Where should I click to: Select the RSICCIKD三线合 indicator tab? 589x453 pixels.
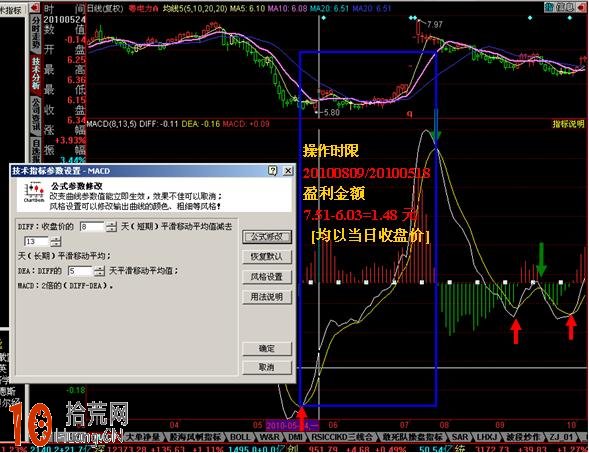click(341, 437)
